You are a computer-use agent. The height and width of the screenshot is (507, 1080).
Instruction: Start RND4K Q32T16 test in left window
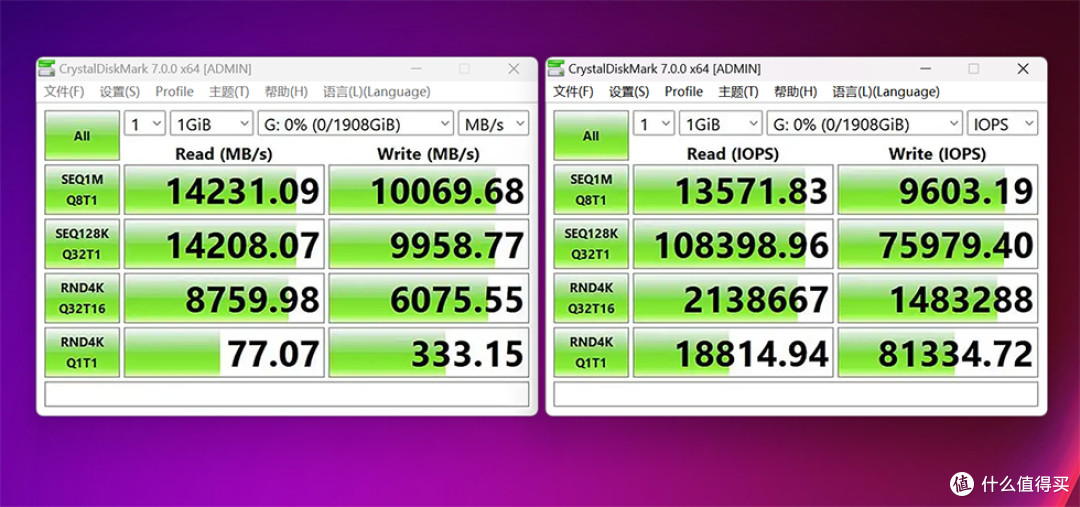(x=82, y=298)
